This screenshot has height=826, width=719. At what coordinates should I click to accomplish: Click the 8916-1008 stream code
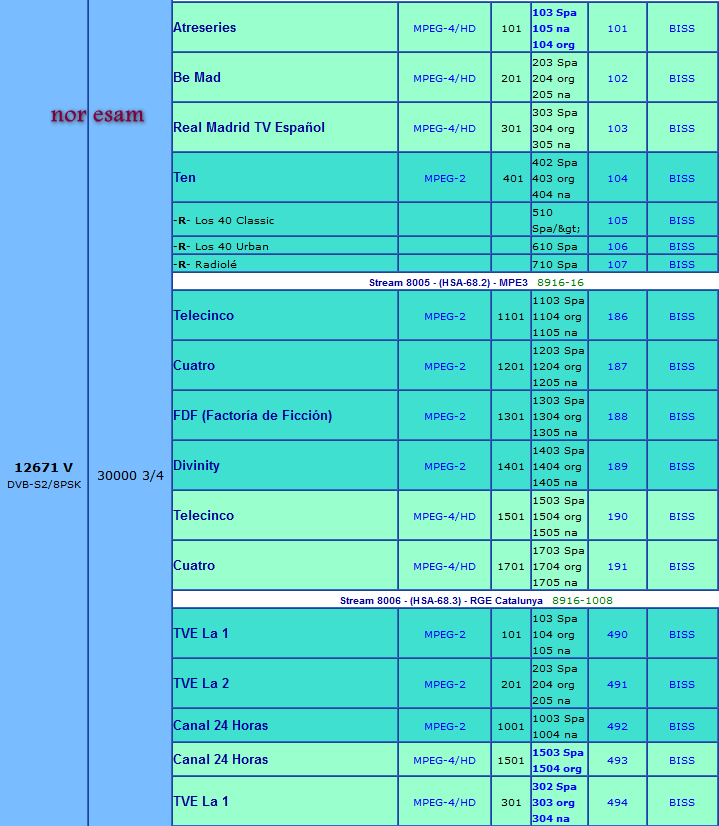(582, 601)
